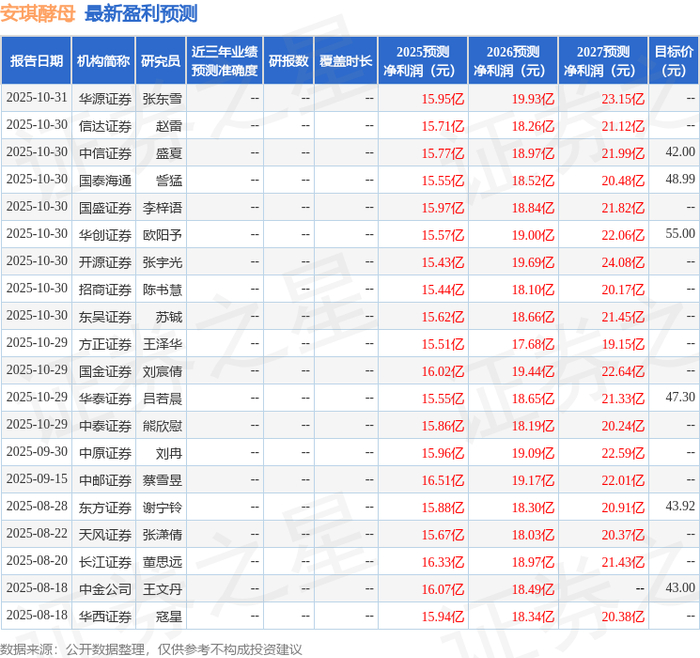This screenshot has width=700, height=658.
Task: Click the 机构简称 column header
Action: click(x=104, y=61)
